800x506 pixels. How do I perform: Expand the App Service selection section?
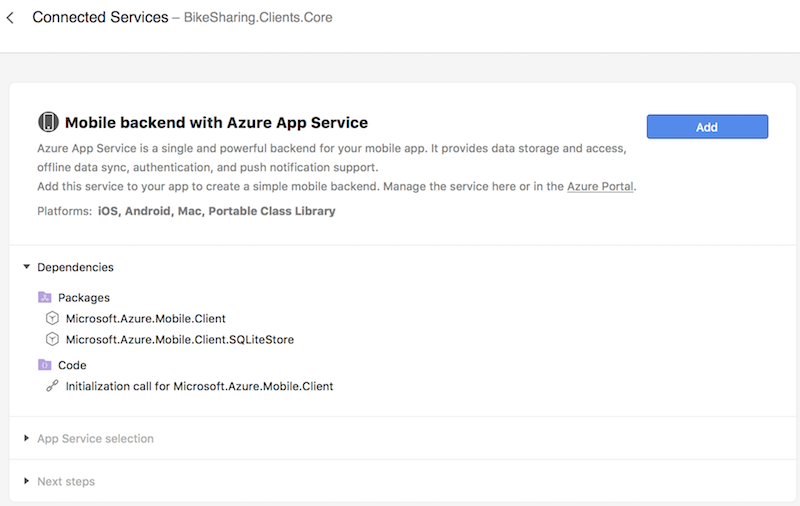pyautogui.click(x=27, y=438)
